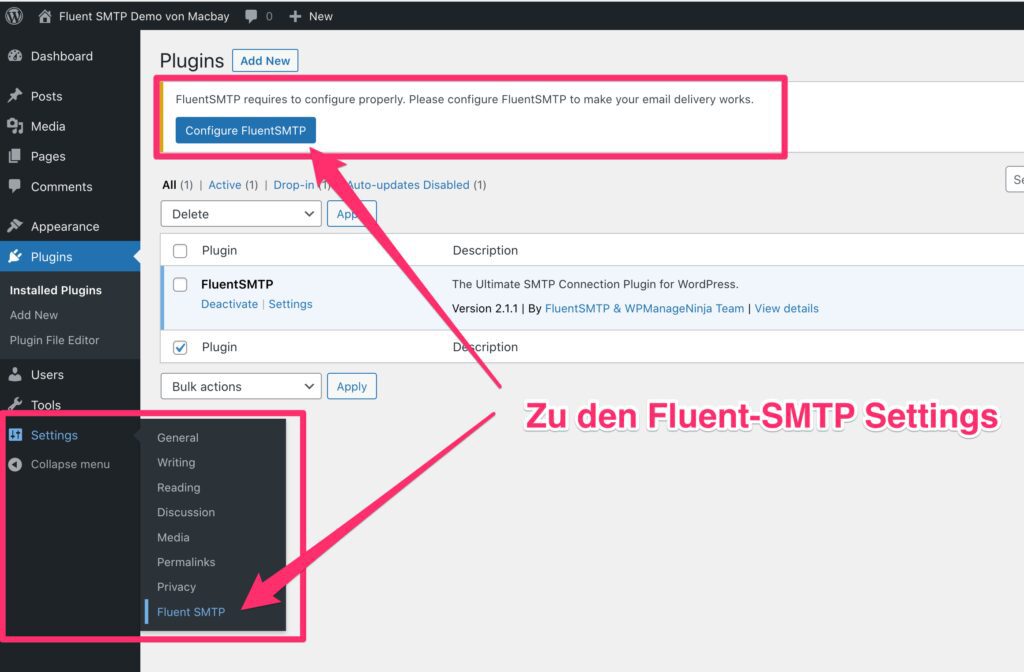The width and height of the screenshot is (1024, 672).
Task: Click Deactivate link under FluentSMTP
Action: 229,304
